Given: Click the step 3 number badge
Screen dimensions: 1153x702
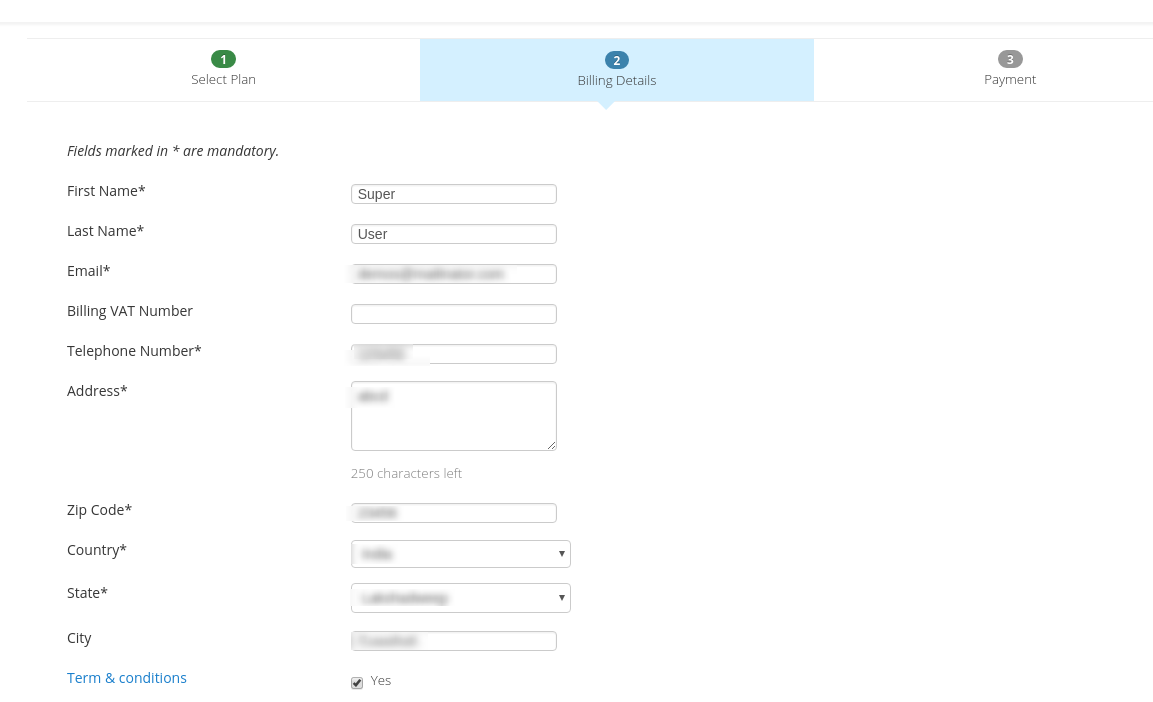Looking at the screenshot, I should (x=1010, y=59).
